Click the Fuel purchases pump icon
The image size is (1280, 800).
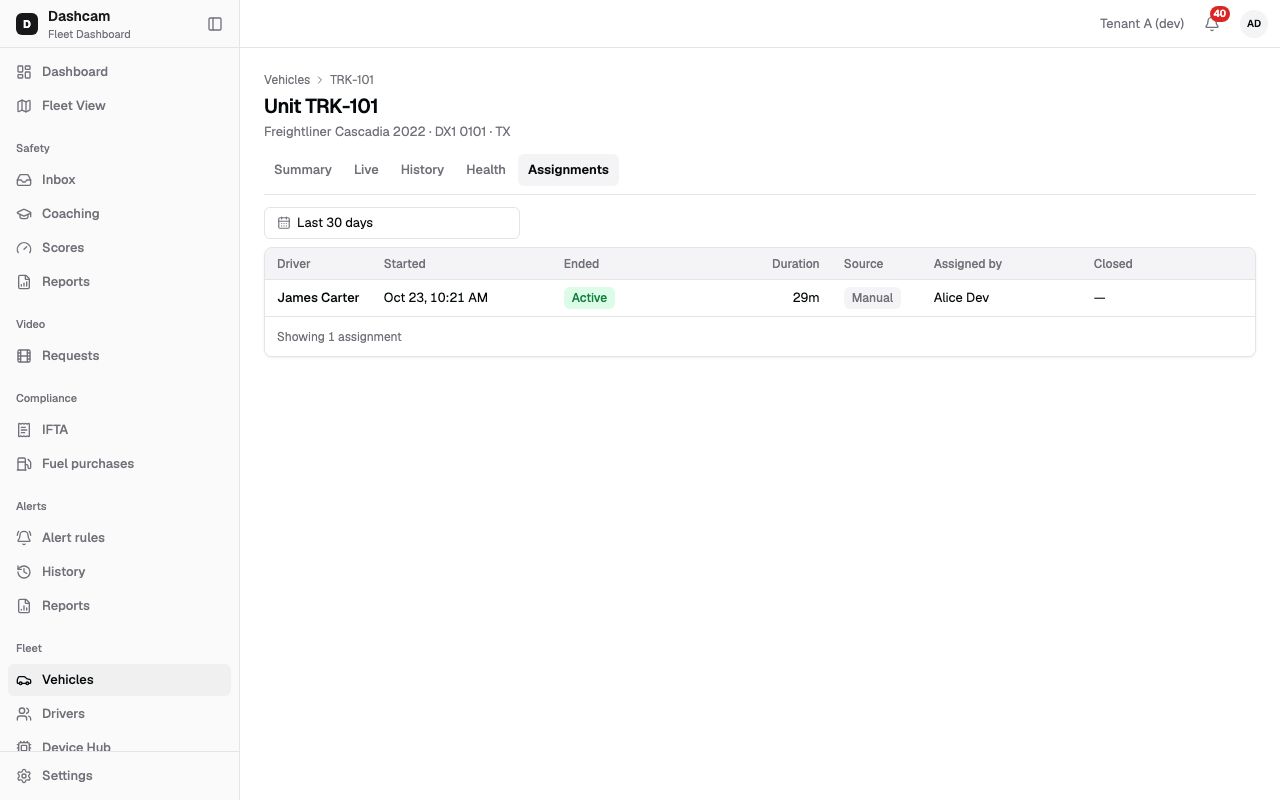24,464
